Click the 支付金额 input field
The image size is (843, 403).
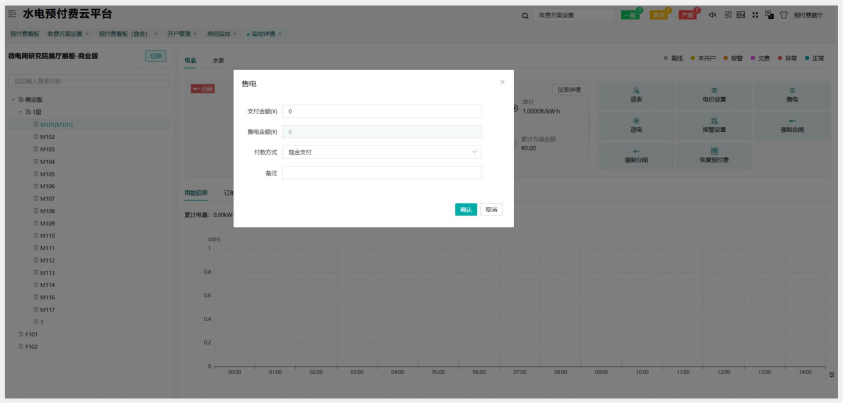382,111
